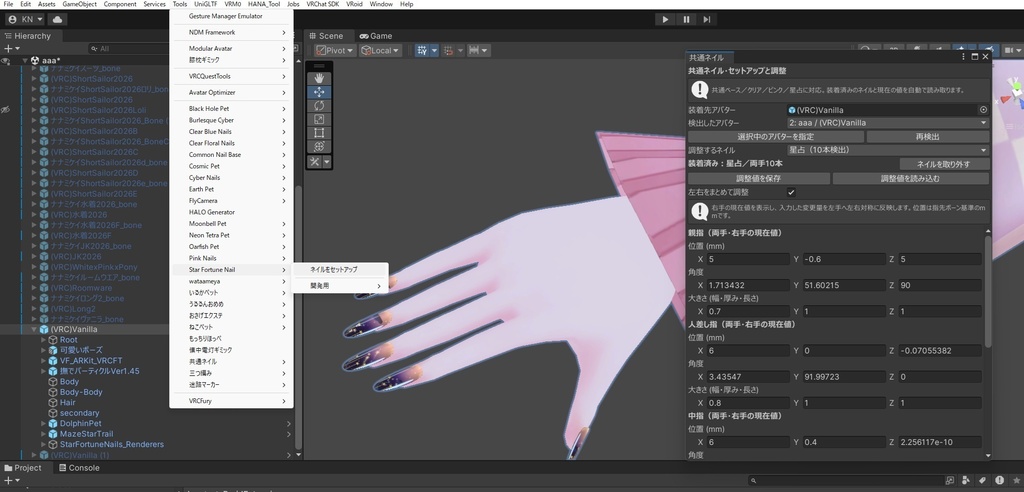The height and width of the screenshot is (492, 1024).
Task: Click the 共通ネイル panel vertical scrollbar
Action: pyautogui.click(x=988, y=291)
